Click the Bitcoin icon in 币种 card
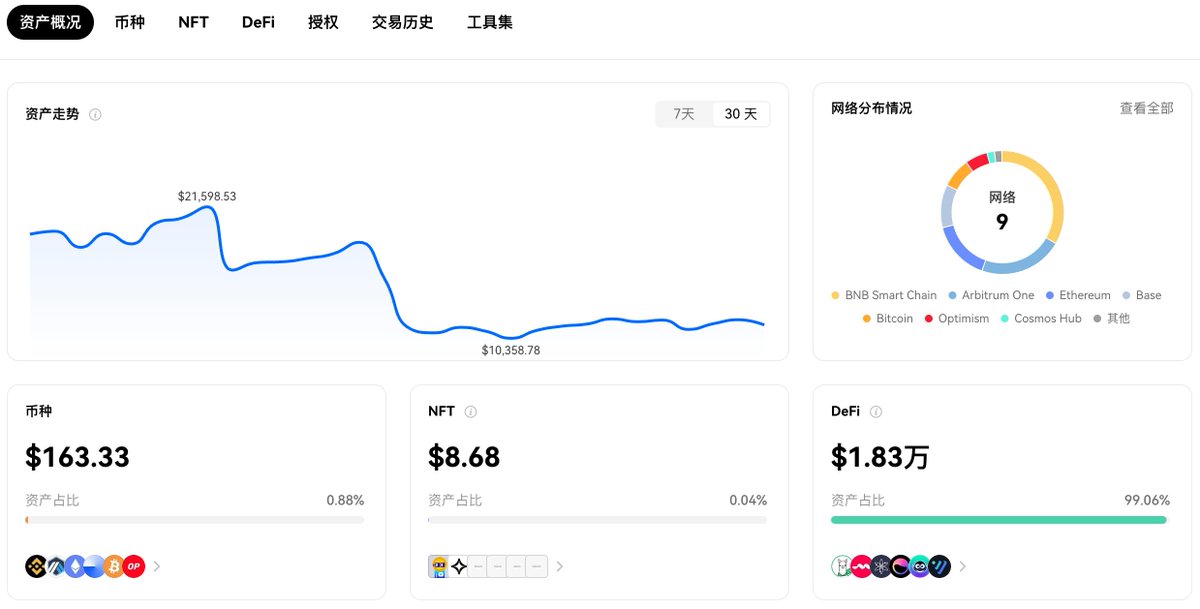 pyautogui.click(x=114, y=566)
